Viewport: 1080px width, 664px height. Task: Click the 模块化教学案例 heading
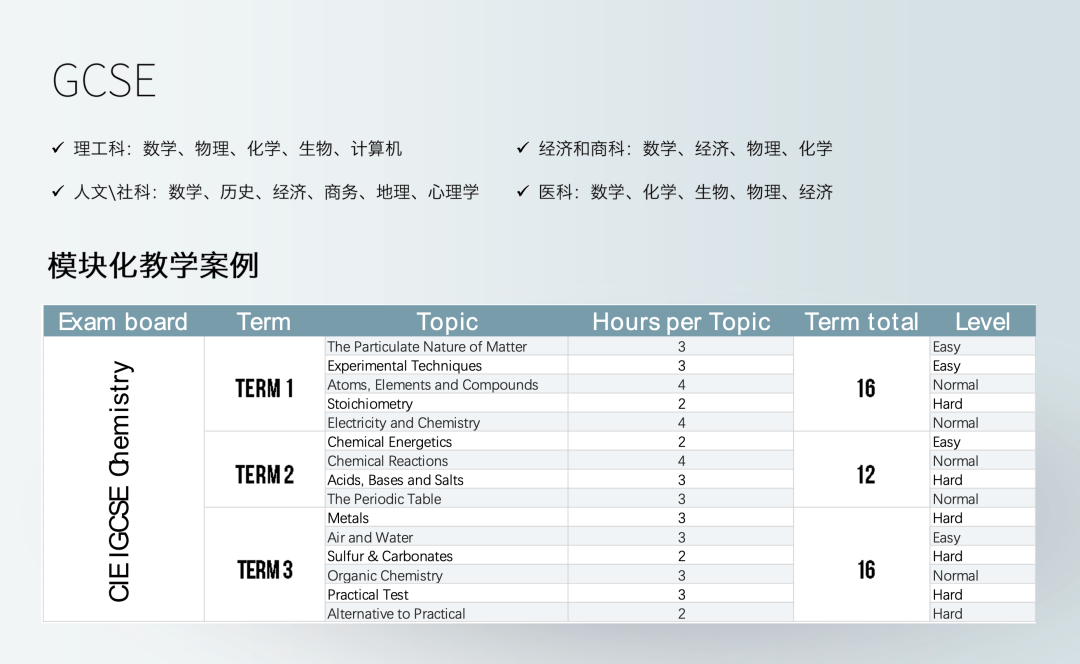(x=153, y=265)
